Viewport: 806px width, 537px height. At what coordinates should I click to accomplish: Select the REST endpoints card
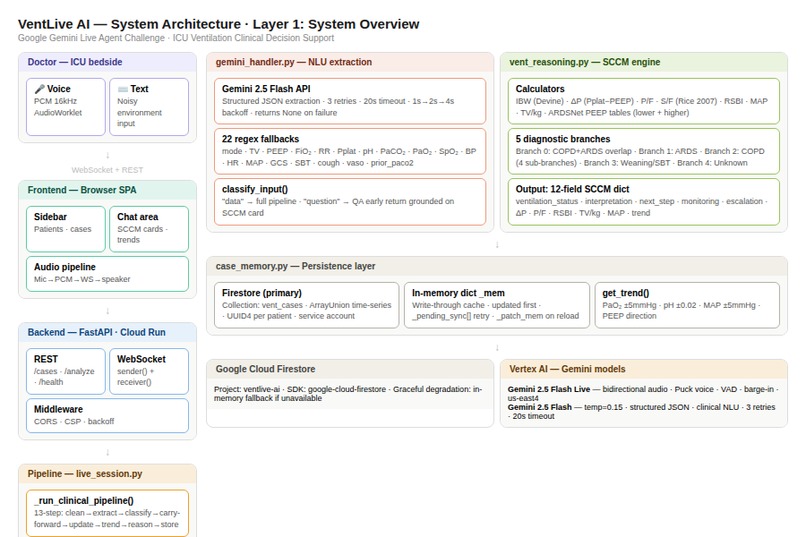[x=66, y=372]
